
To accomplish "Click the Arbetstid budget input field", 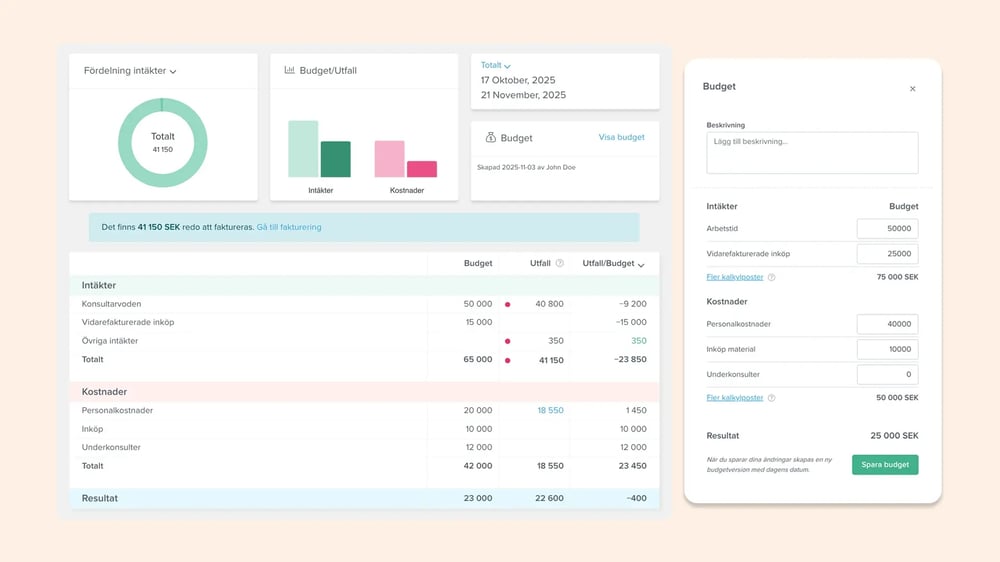I will (887, 229).
